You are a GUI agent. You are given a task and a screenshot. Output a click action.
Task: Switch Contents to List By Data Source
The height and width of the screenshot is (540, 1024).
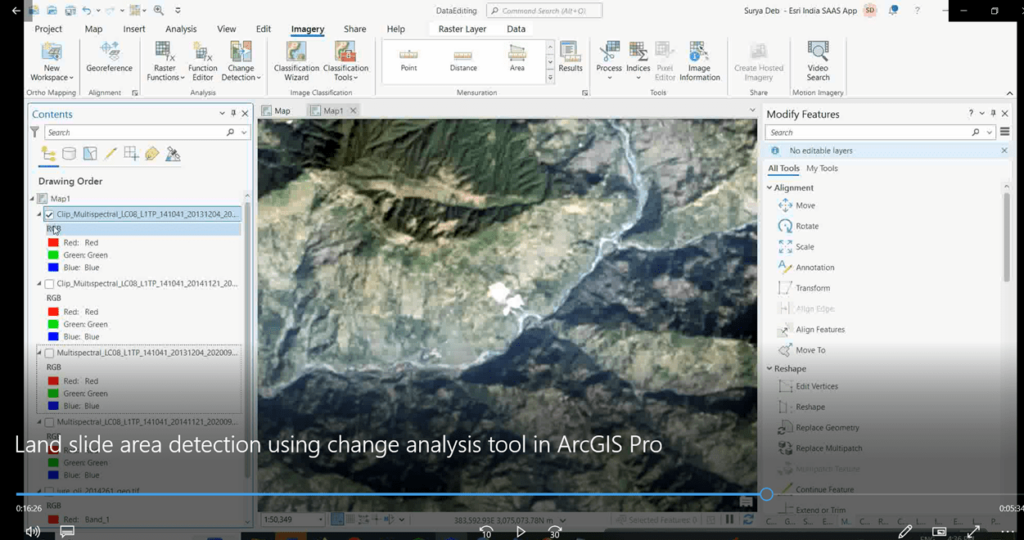pyautogui.click(x=69, y=154)
